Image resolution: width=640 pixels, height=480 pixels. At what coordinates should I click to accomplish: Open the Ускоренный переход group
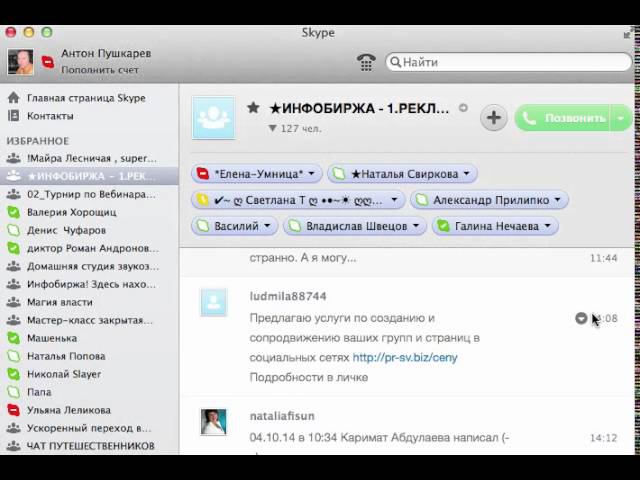[x=89, y=428]
